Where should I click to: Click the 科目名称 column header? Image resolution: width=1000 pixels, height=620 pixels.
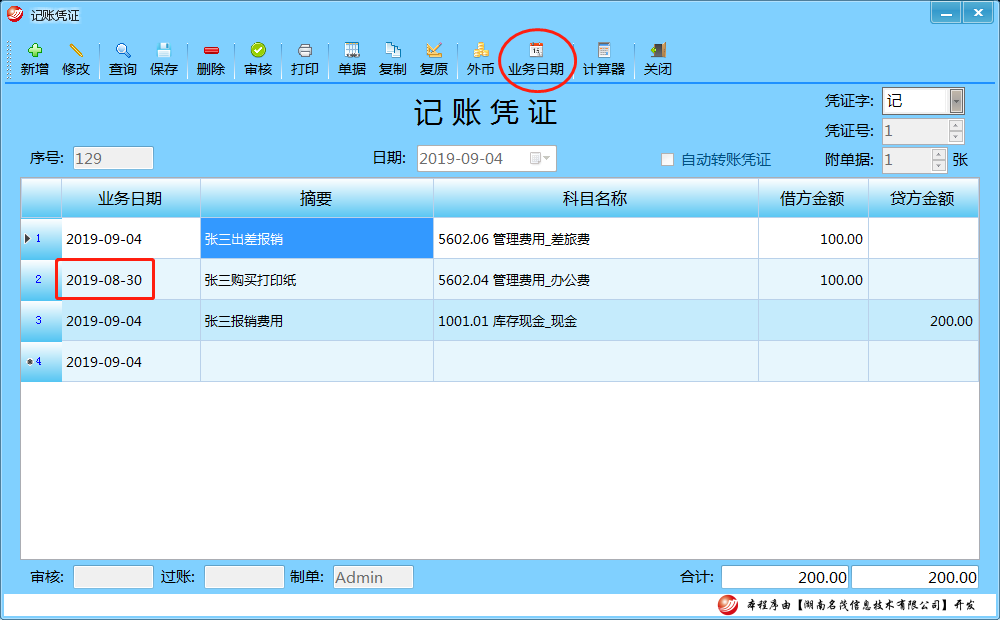pos(596,198)
